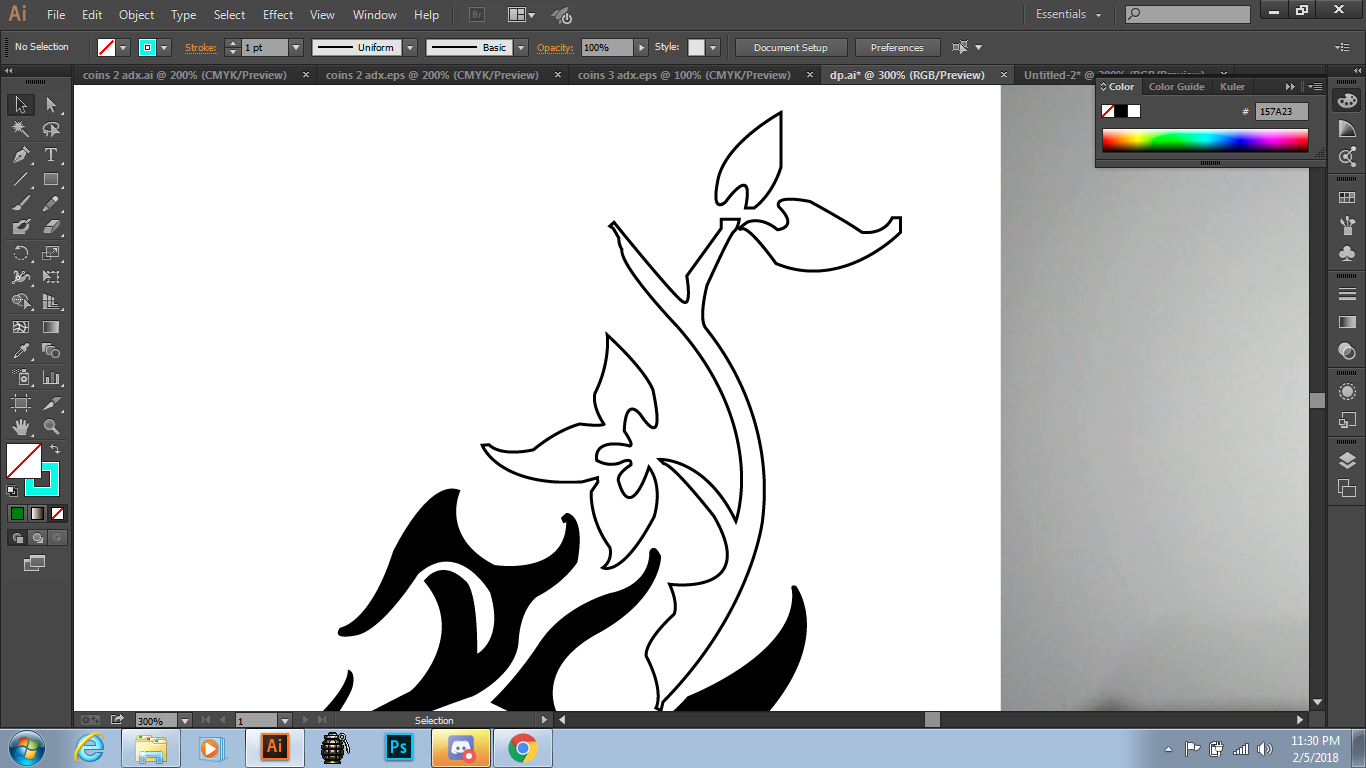1366x768 pixels.
Task: Swap fill and stroke colors
Action: tap(55, 450)
